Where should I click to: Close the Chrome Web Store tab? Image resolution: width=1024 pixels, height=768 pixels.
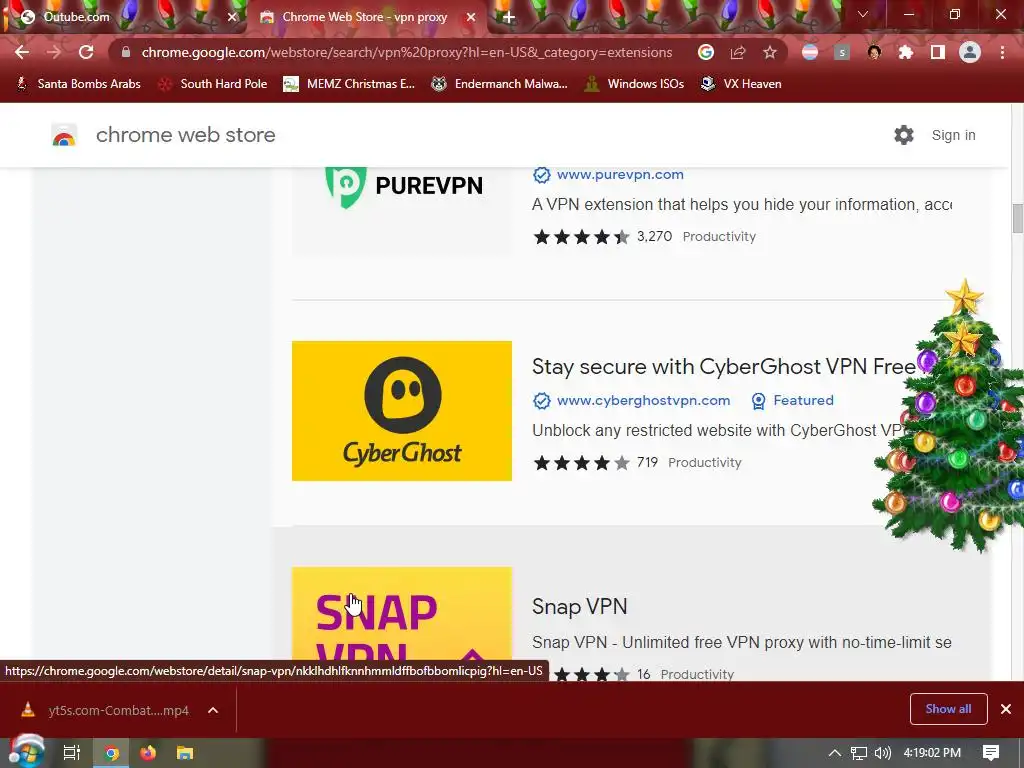coord(471,18)
